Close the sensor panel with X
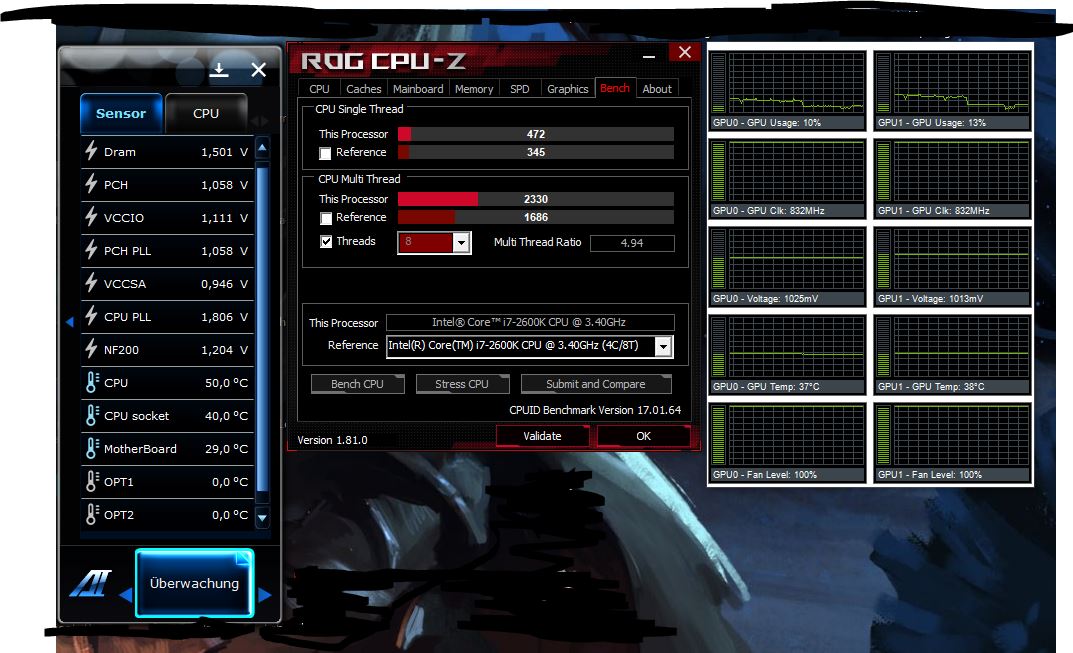The width and height of the screenshot is (1073, 653). coord(258,69)
